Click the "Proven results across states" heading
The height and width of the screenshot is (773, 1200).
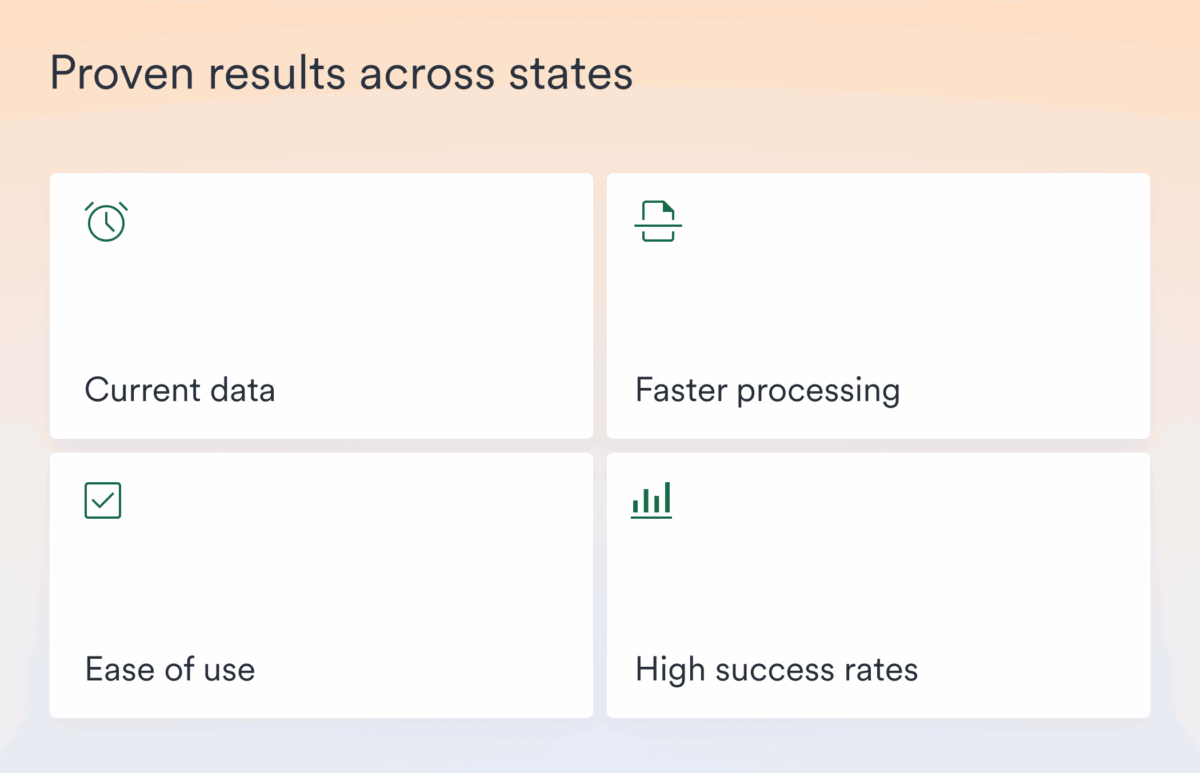(341, 74)
